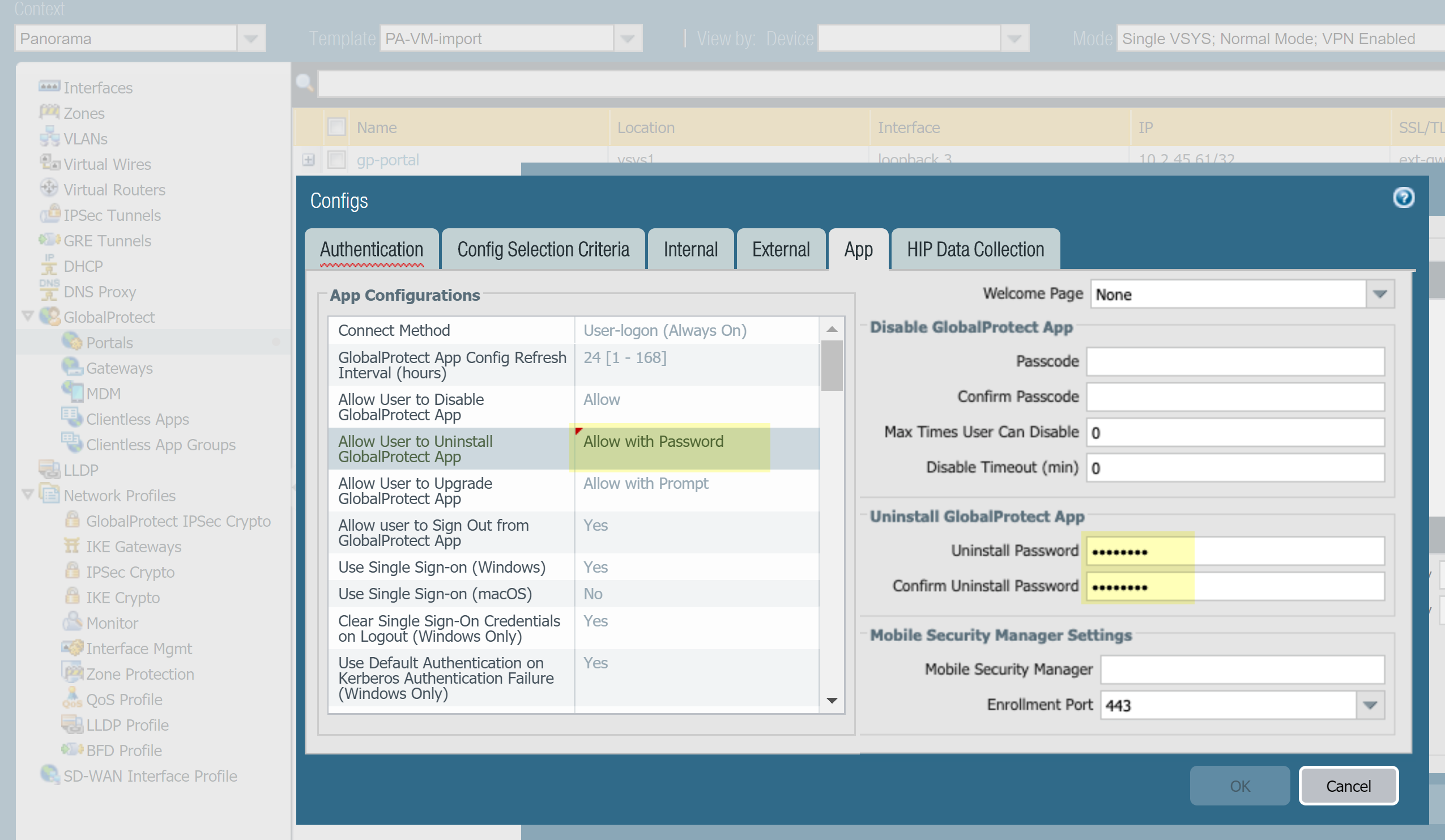Click the OK button

click(1239, 786)
